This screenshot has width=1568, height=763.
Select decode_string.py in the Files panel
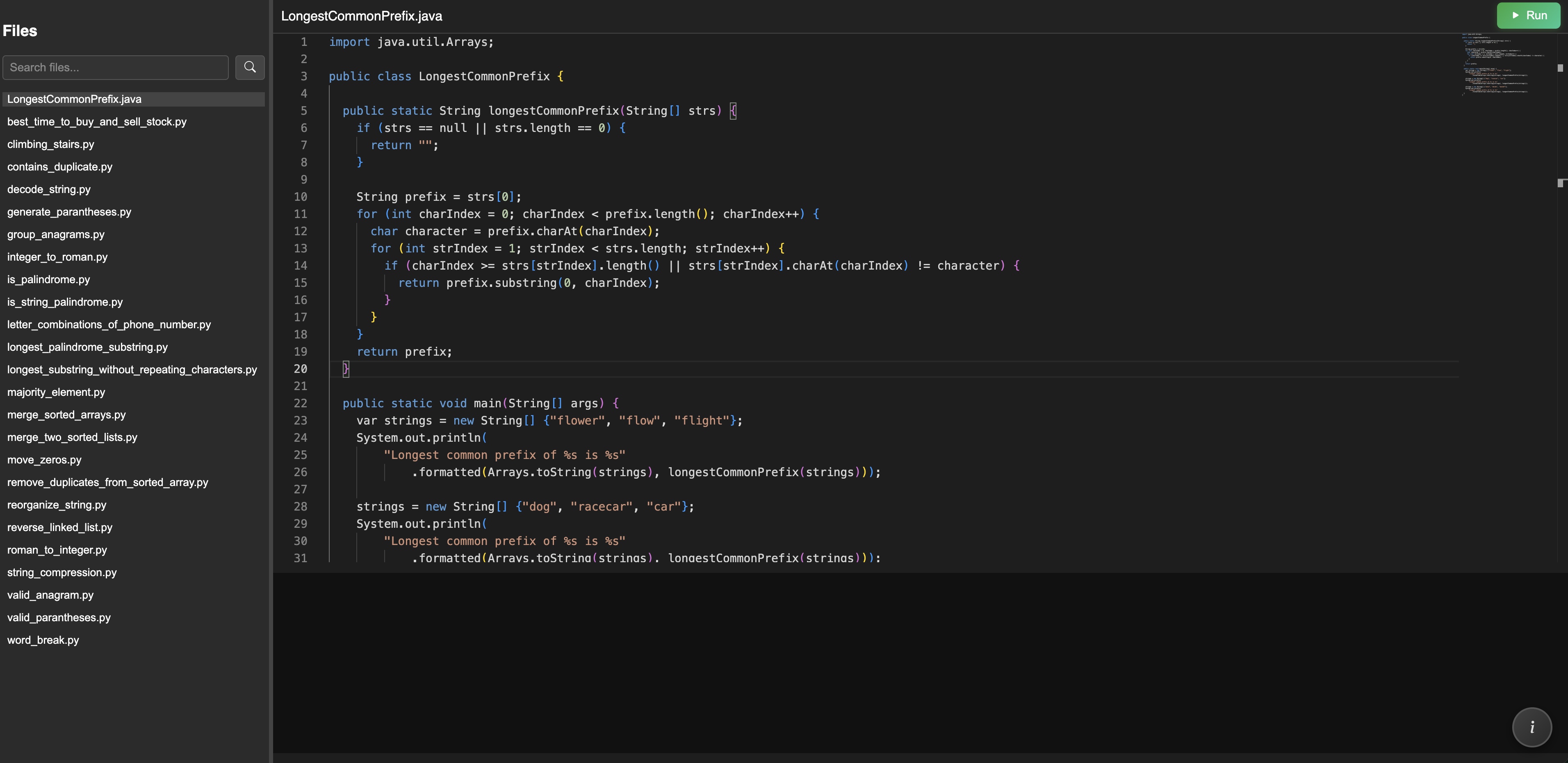click(x=49, y=189)
